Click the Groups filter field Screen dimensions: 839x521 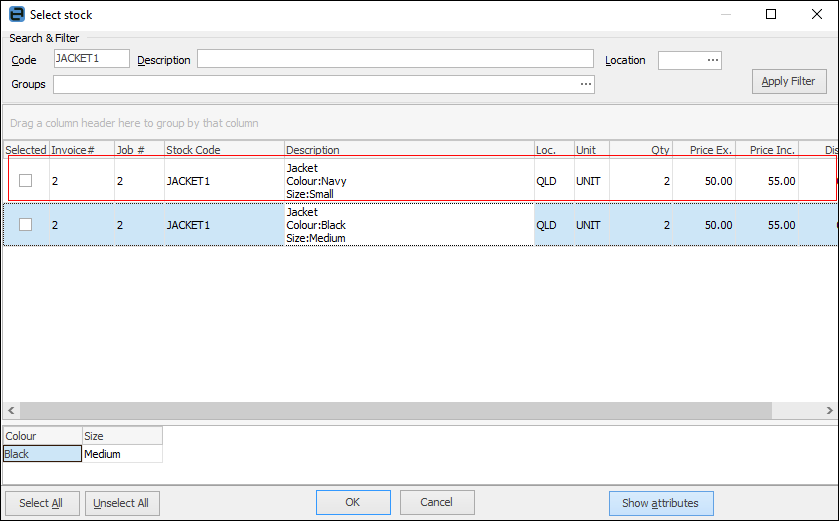[324, 84]
